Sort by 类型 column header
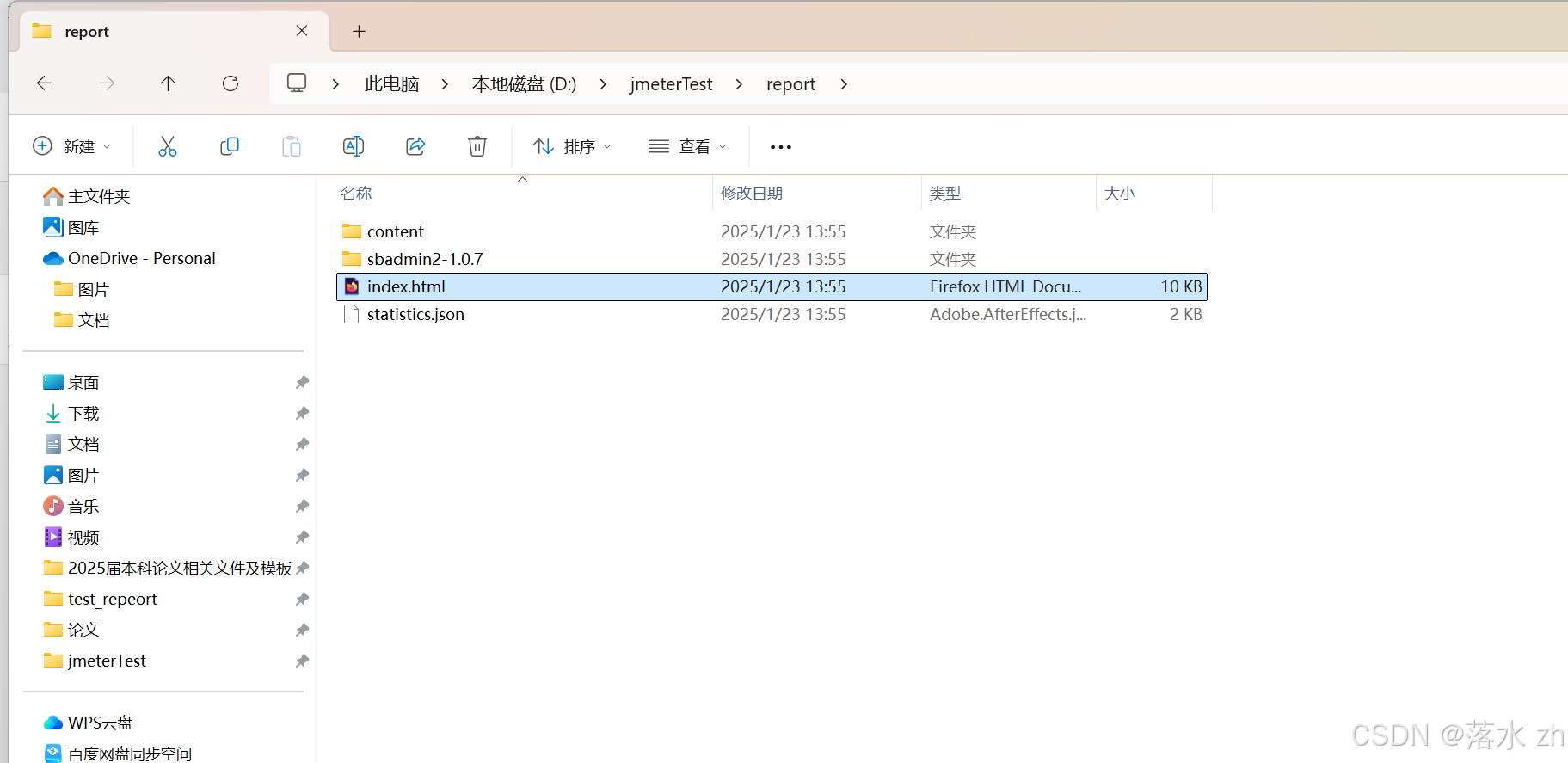This screenshot has height=763, width=1568. click(945, 194)
